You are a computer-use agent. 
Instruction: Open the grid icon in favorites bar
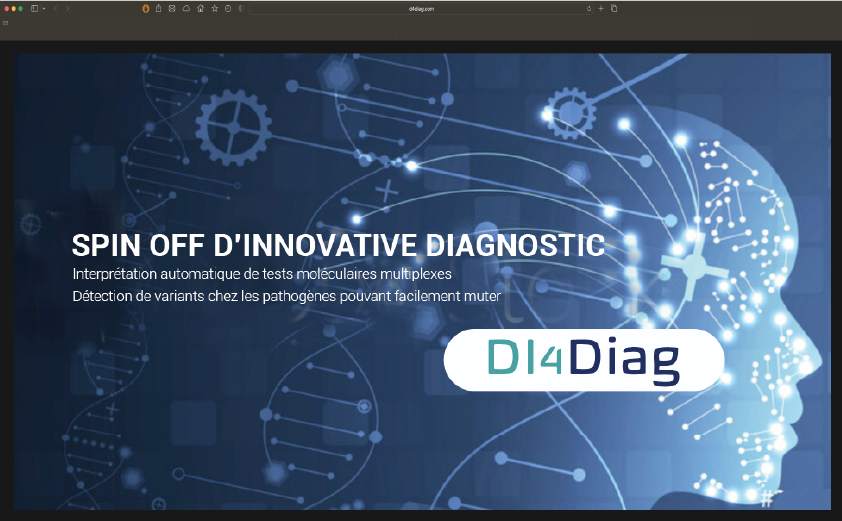tap(6, 22)
